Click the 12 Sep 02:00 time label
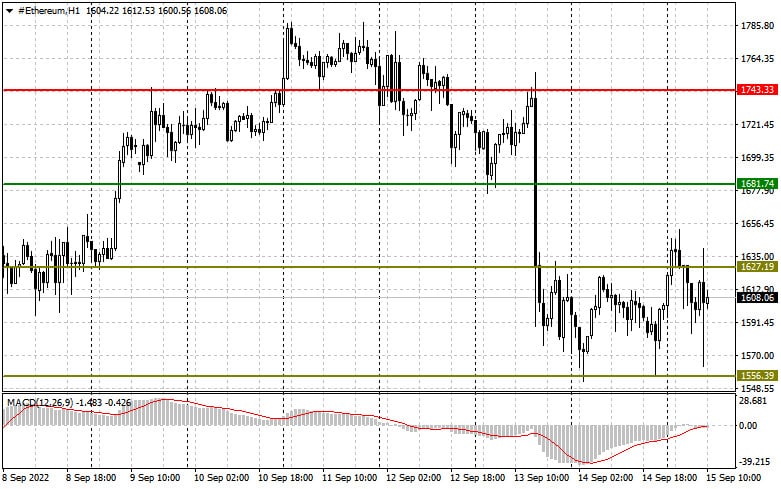 tap(413, 478)
